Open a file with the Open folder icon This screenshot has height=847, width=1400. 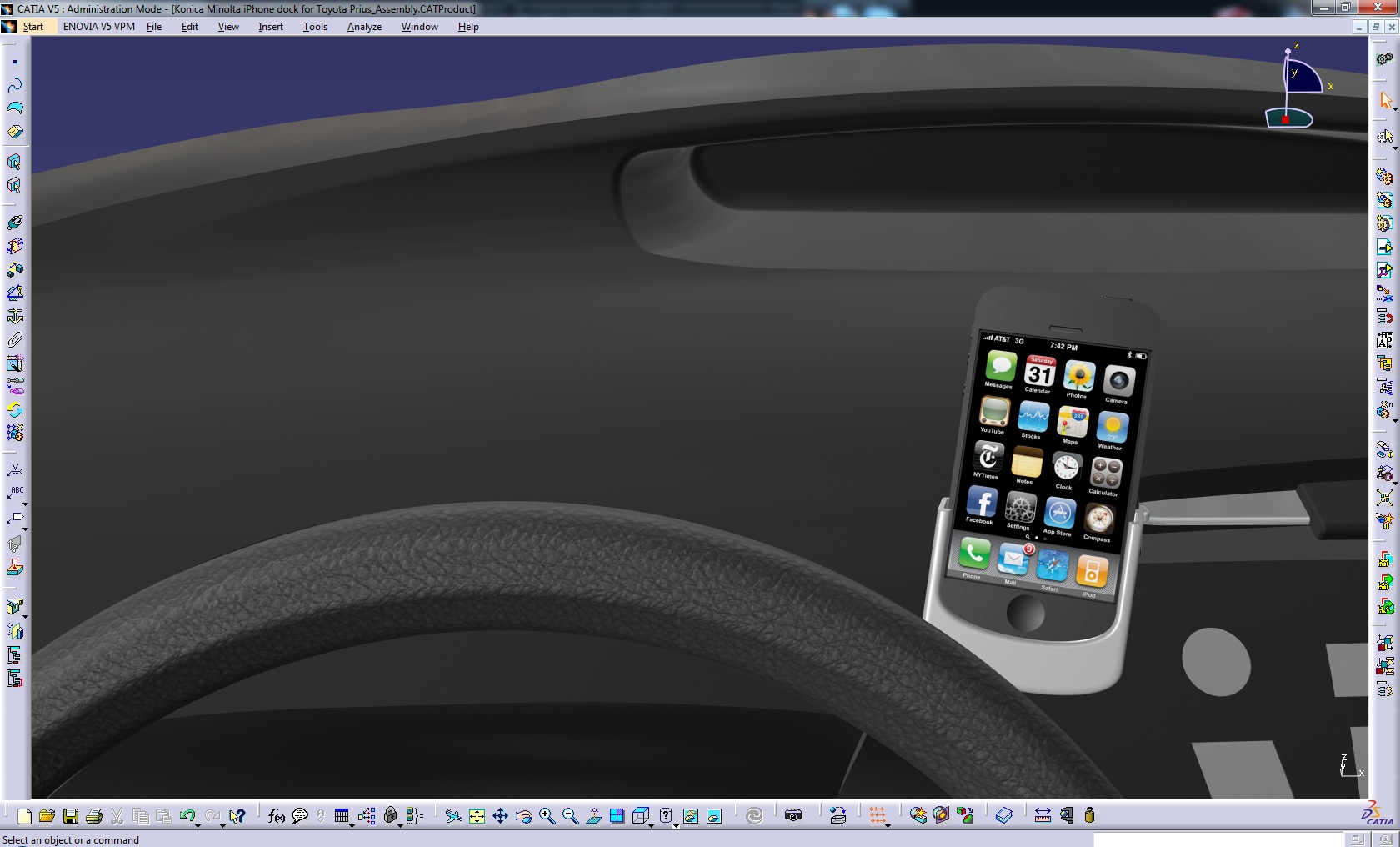point(47,816)
